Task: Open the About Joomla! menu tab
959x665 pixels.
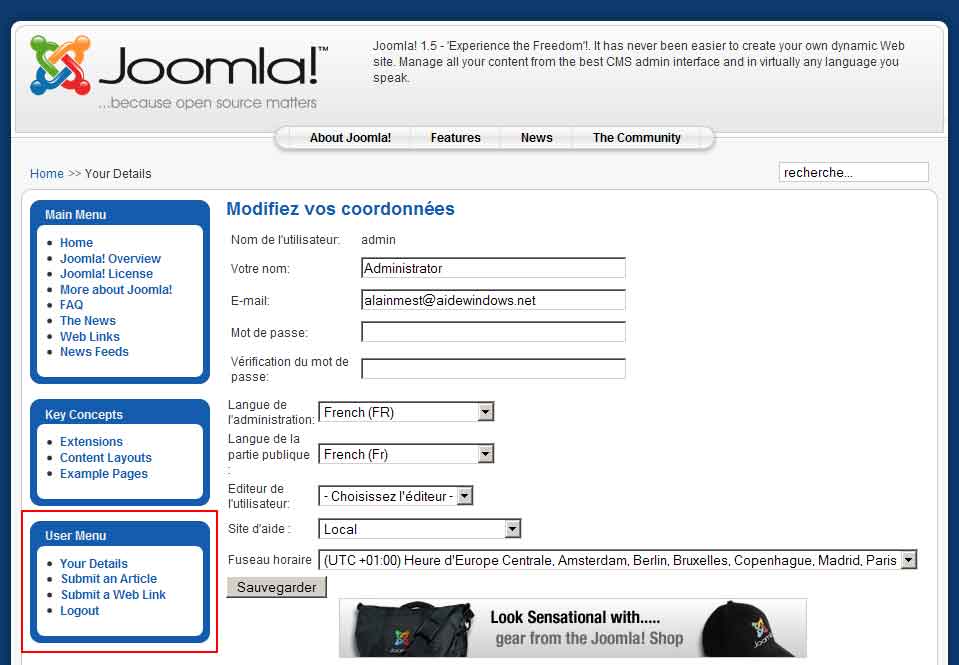Action: (x=350, y=138)
